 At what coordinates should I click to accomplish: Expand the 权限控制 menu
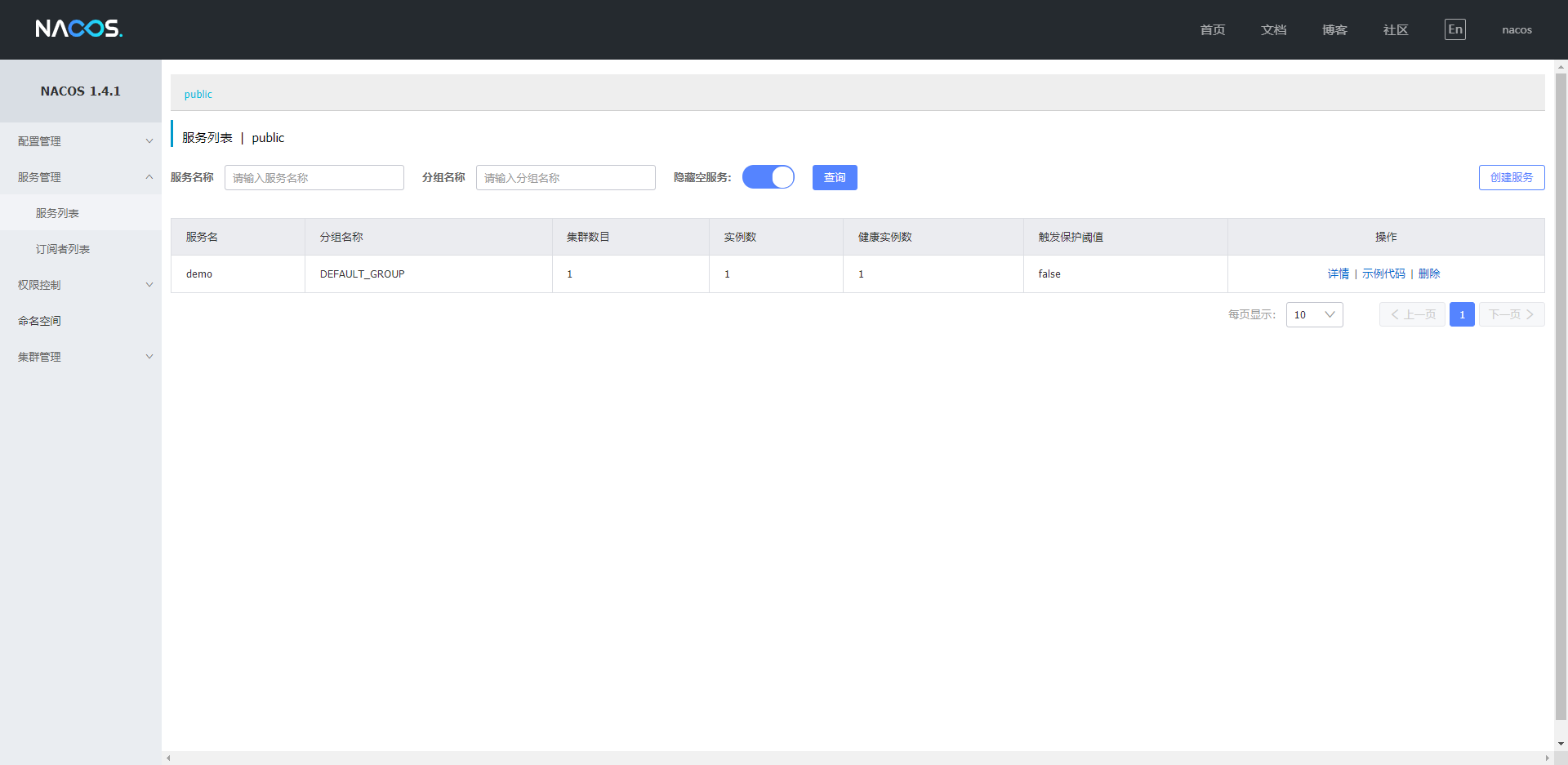(81, 285)
